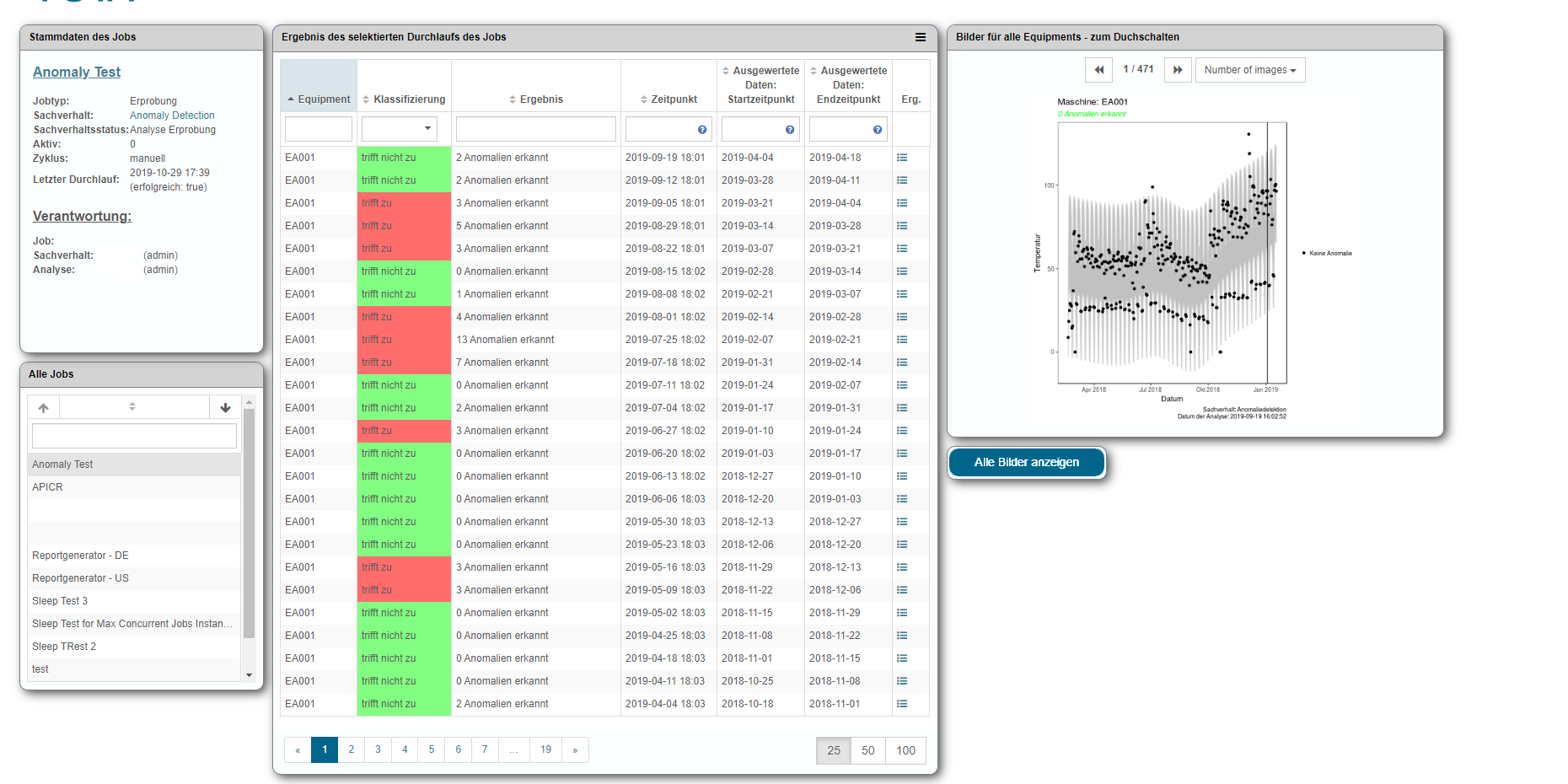Go to results page 3
Screen dimensions: 1568x784
378,749
